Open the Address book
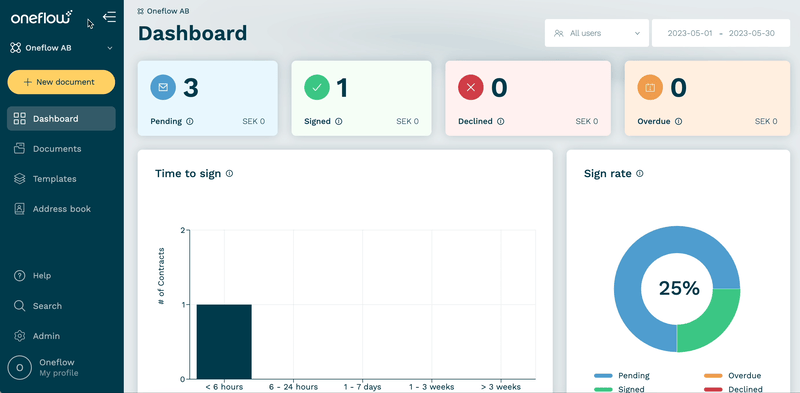This screenshot has height=393, width=800. 61,209
